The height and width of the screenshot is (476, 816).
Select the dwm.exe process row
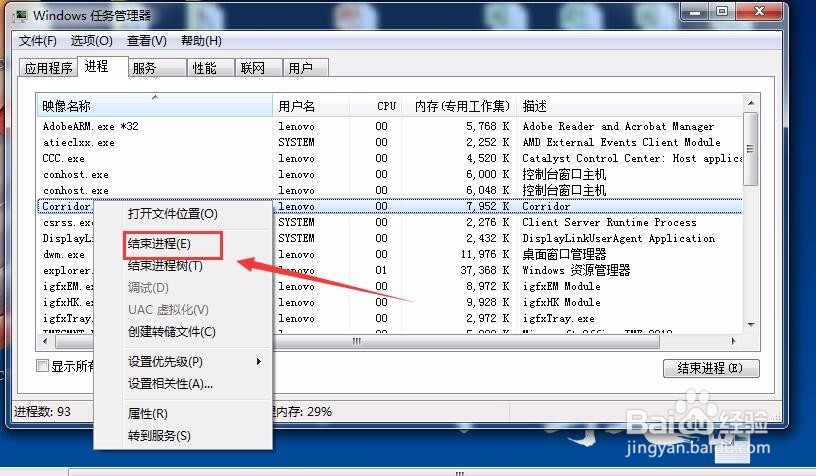tap(389, 254)
